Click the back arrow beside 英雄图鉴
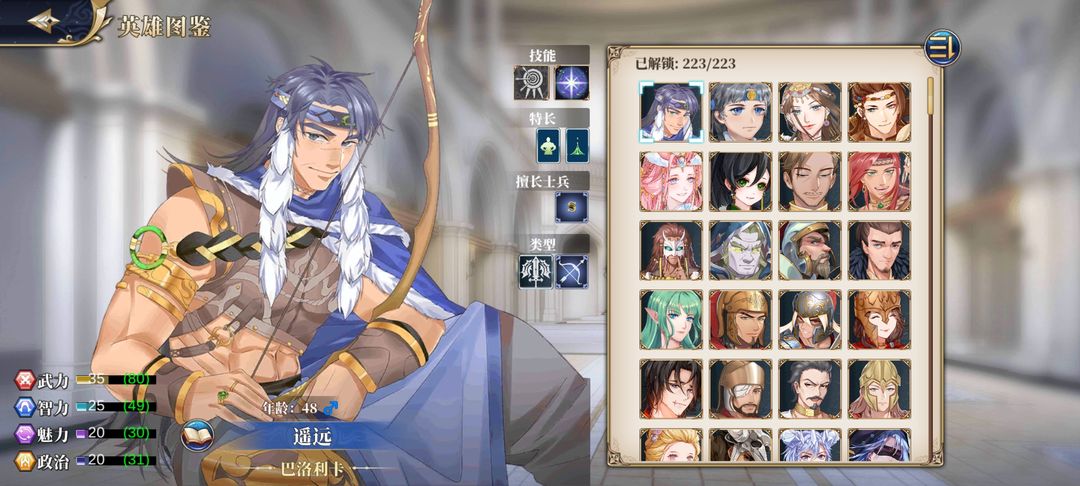Image resolution: width=1080 pixels, height=486 pixels. (x=42, y=20)
